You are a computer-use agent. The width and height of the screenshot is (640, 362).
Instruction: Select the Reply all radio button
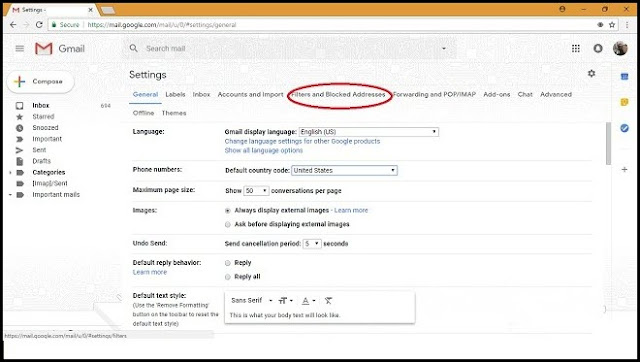pos(228,277)
